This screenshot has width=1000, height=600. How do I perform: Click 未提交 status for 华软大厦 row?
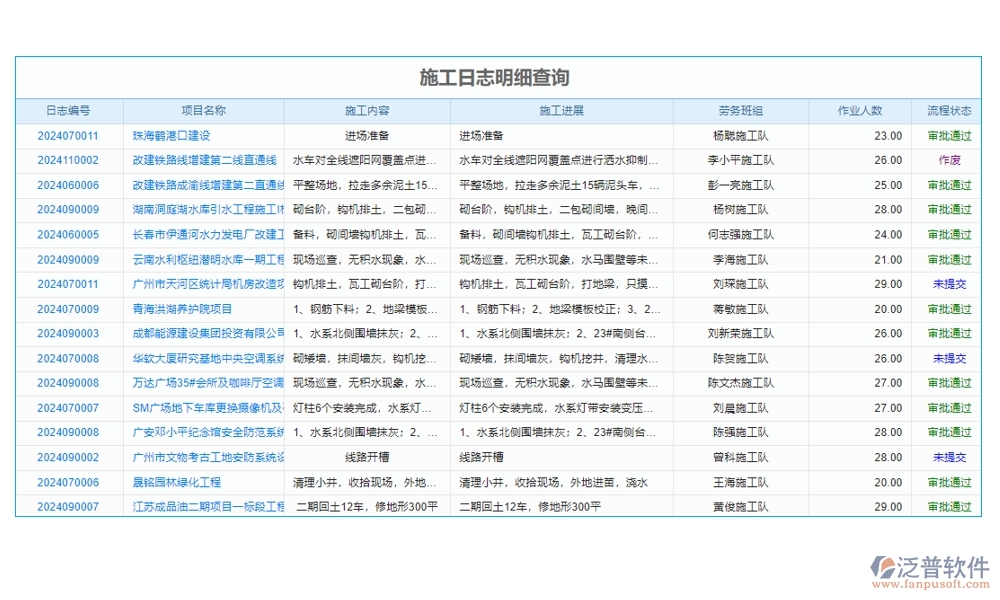pyautogui.click(x=948, y=358)
